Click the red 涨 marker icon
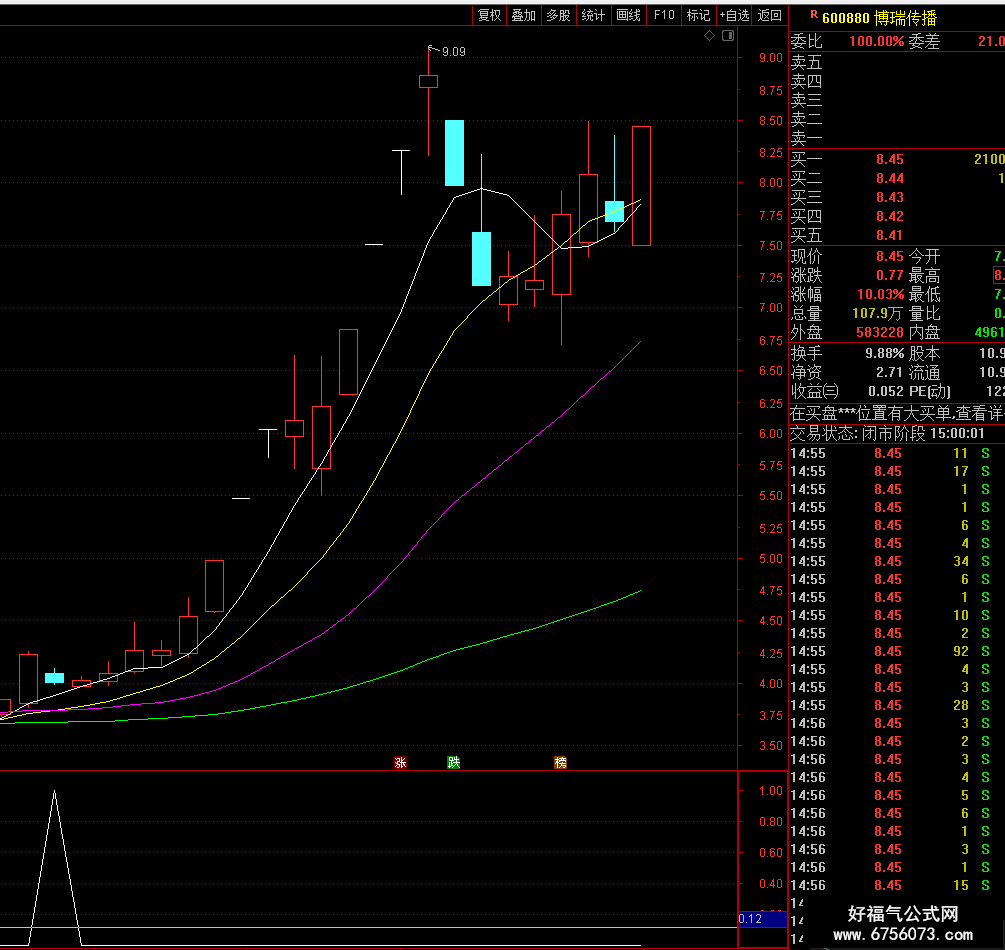Viewport: 1005px width, 950px height. point(401,762)
